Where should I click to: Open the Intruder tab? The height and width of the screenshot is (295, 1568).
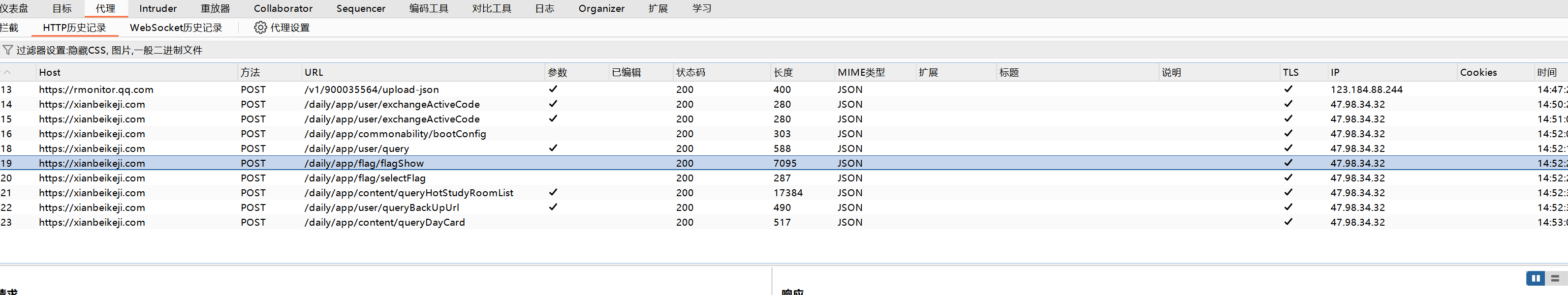tap(157, 8)
